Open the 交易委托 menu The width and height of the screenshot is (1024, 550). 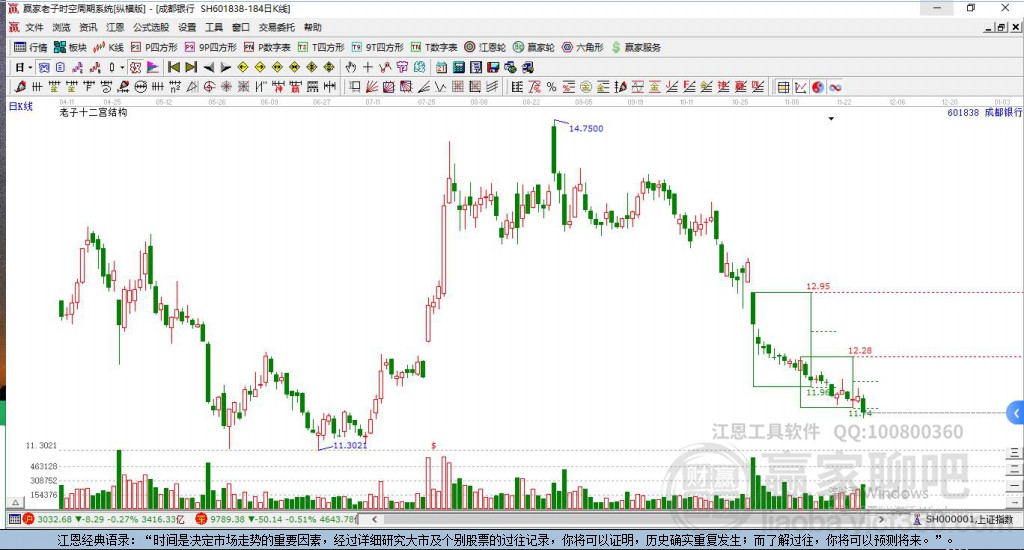[x=276, y=27]
